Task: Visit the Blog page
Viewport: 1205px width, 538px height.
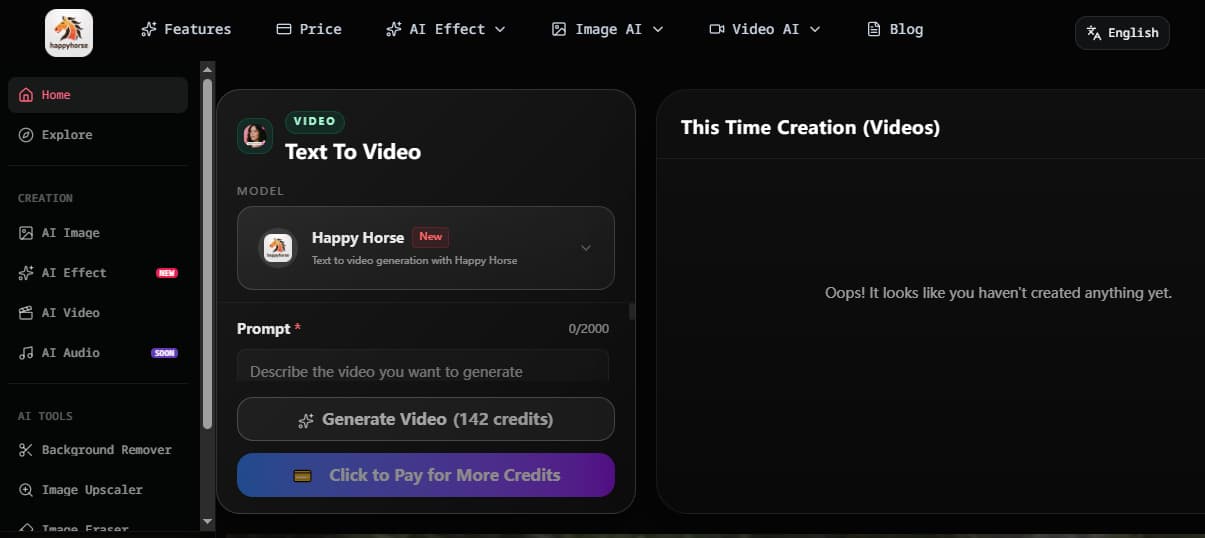Action: (895, 29)
